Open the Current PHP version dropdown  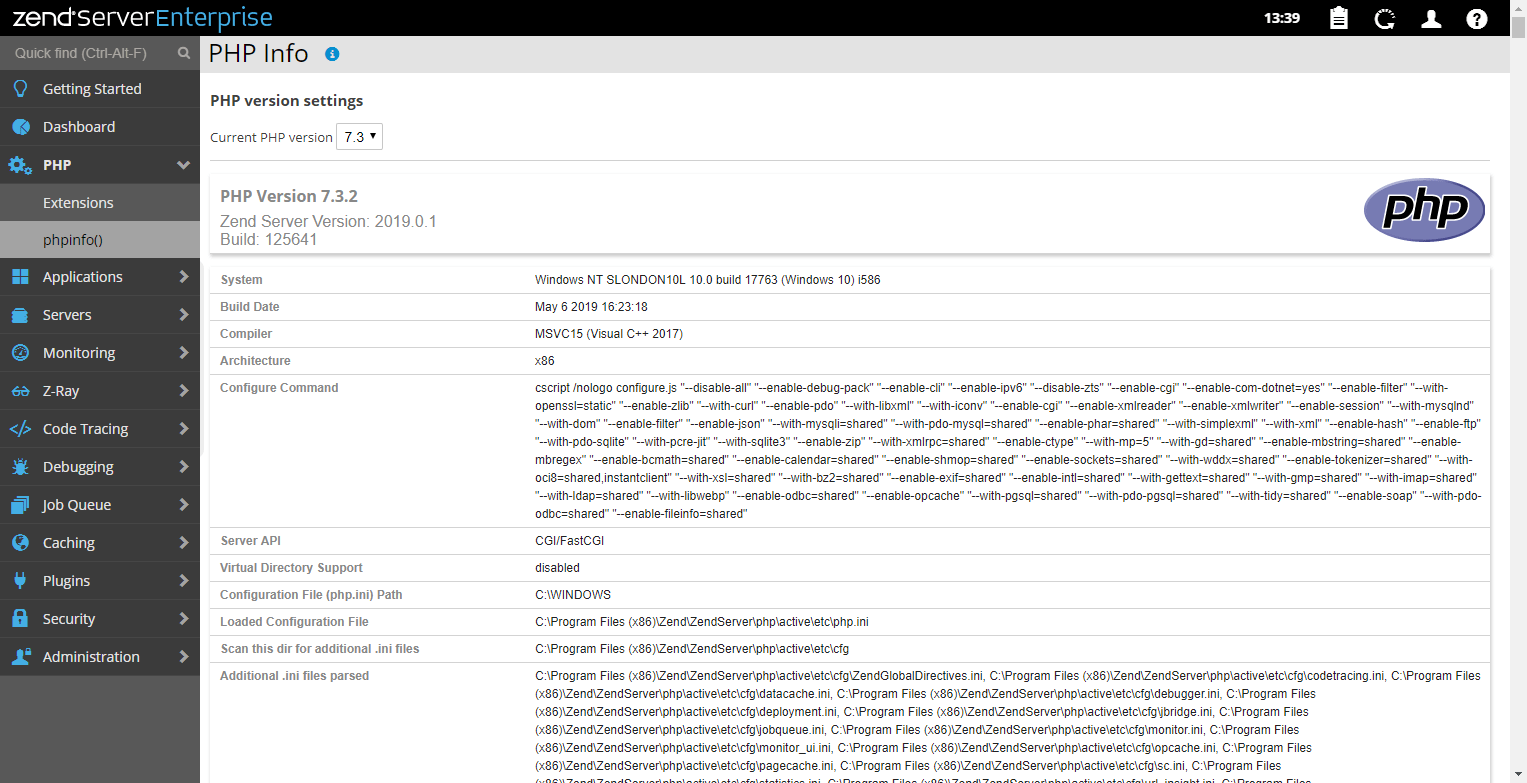click(358, 136)
